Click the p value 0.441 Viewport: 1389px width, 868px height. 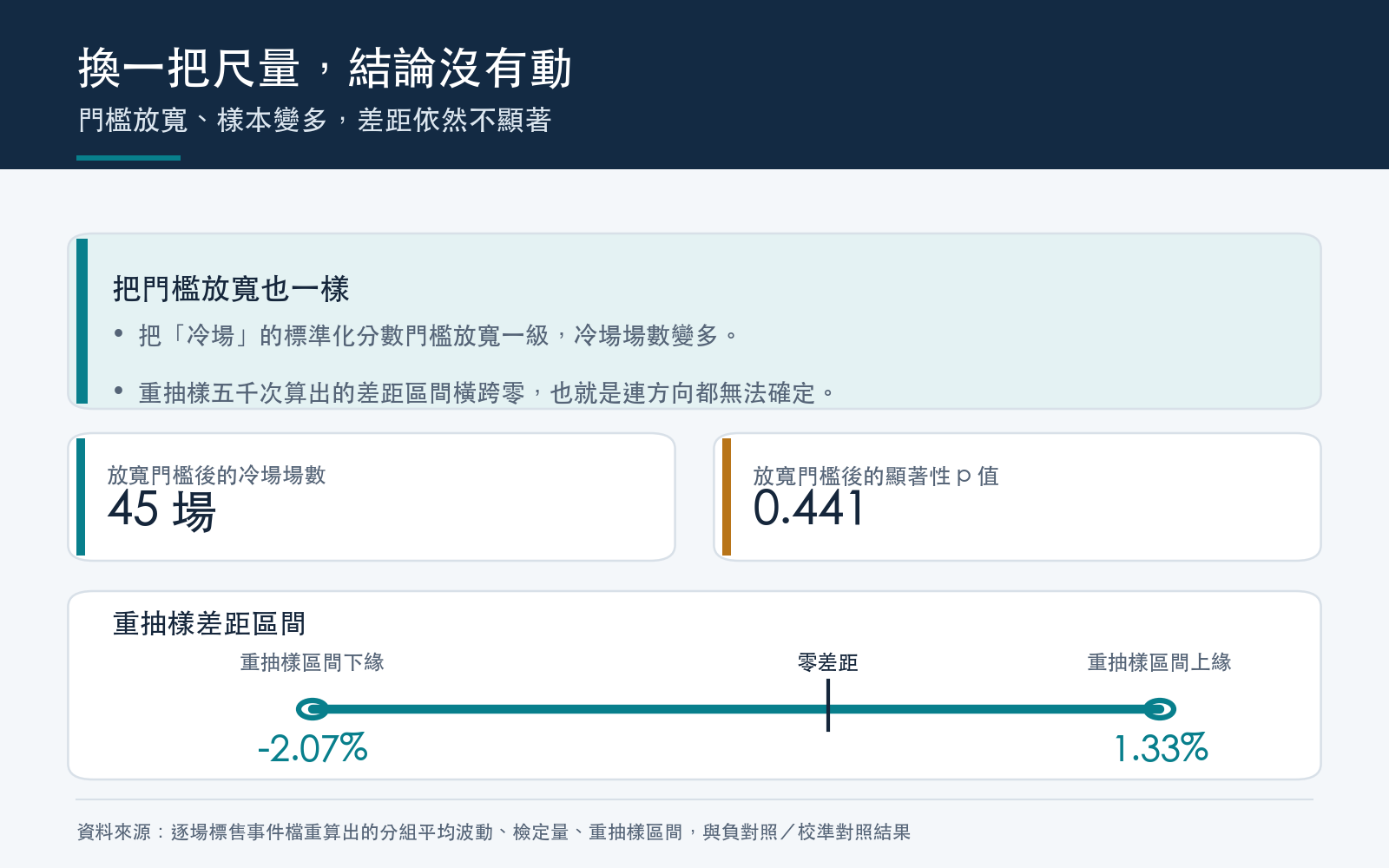808,509
